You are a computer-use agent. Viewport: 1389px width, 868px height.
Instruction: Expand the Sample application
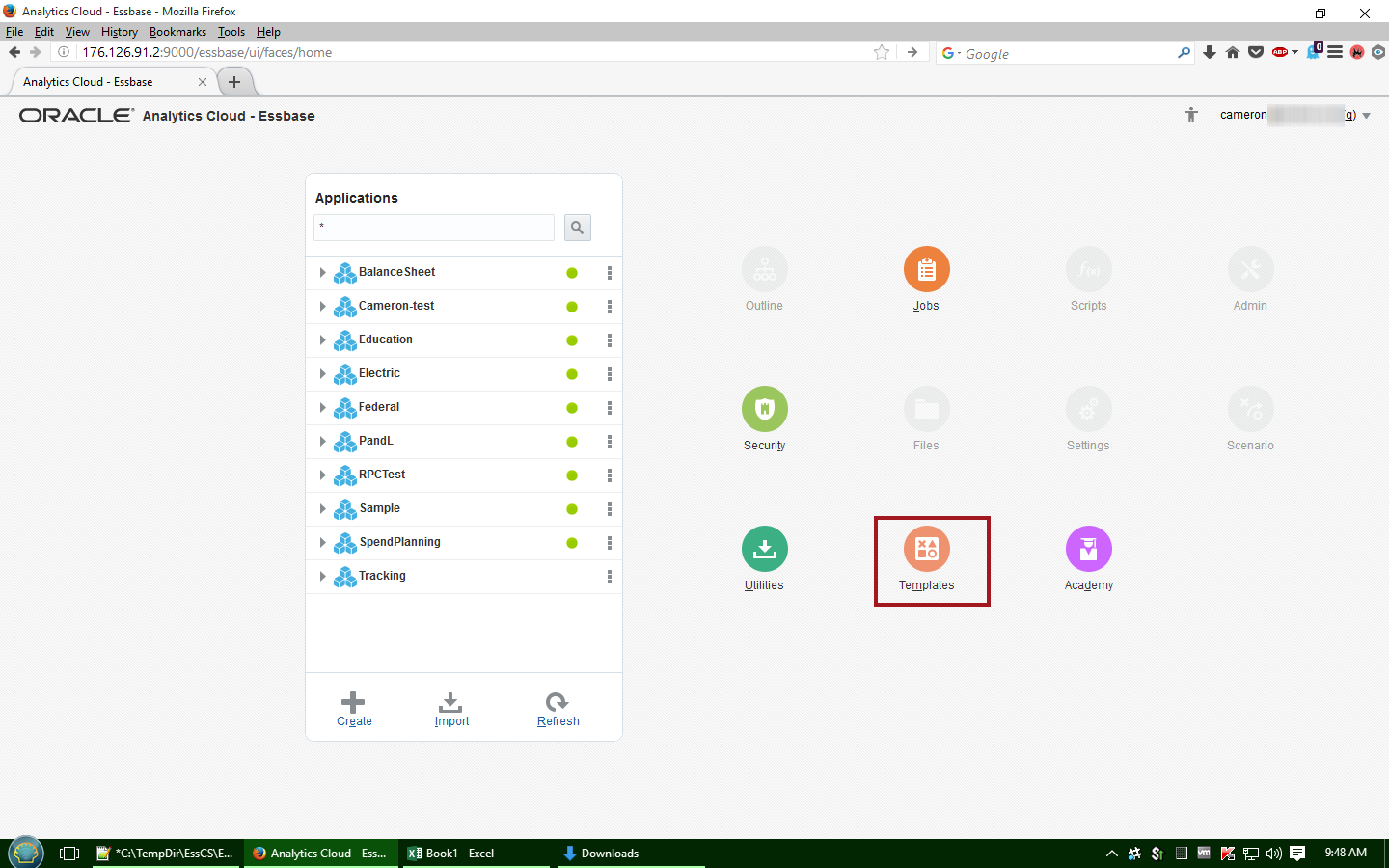322,509
